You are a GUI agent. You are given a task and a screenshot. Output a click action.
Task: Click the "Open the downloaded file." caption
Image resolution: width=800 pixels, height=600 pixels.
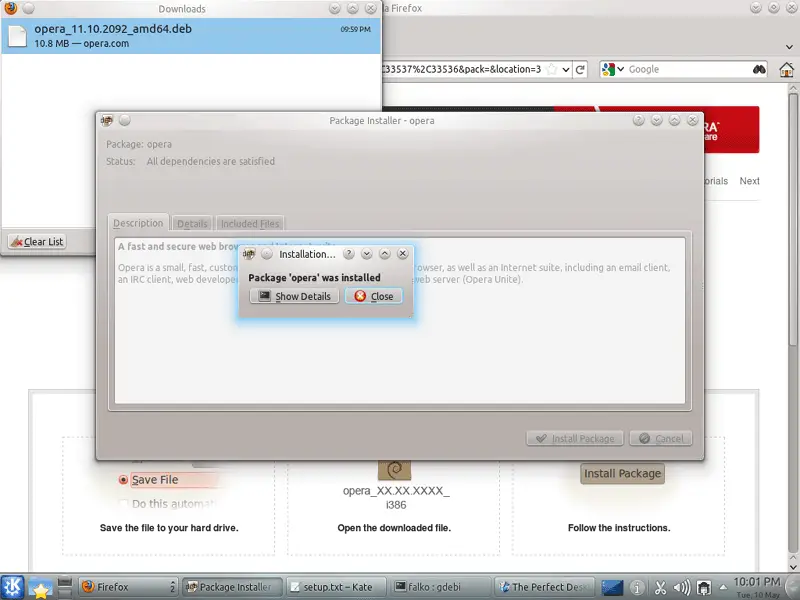(x=394, y=528)
